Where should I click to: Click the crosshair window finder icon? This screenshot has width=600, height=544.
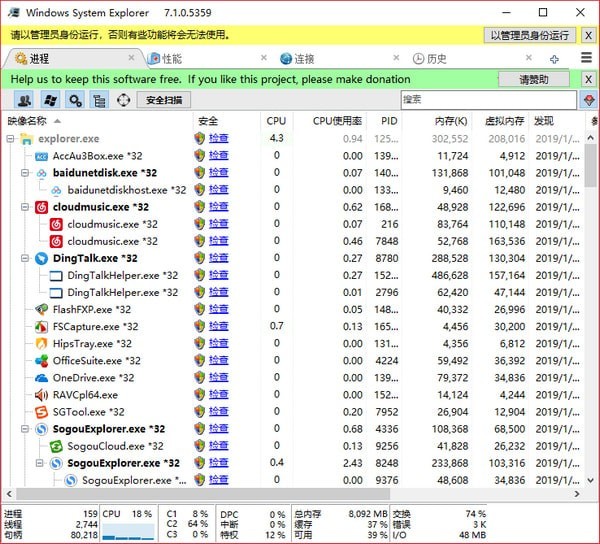tap(124, 100)
